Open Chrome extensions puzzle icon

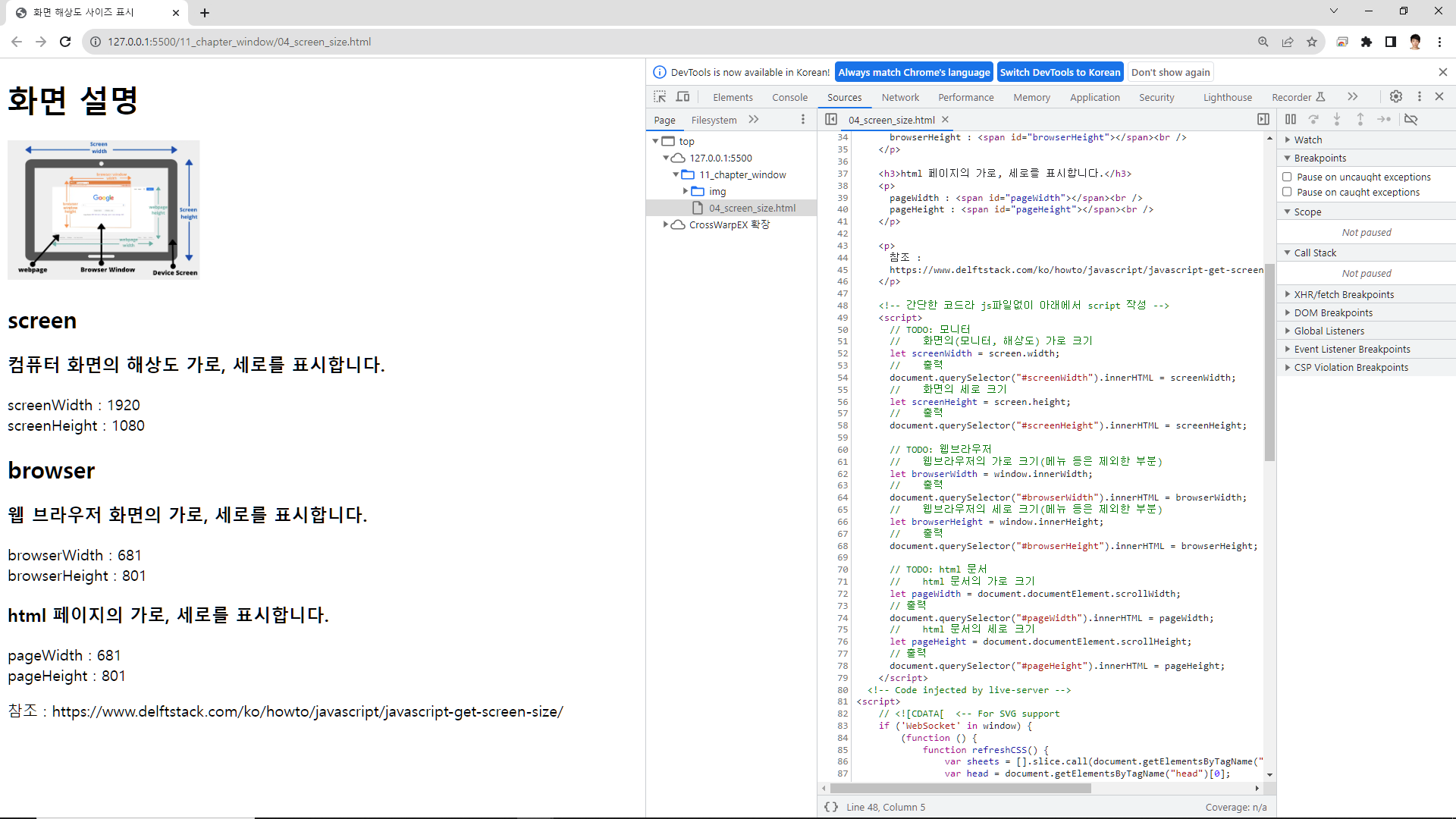pos(1367,42)
